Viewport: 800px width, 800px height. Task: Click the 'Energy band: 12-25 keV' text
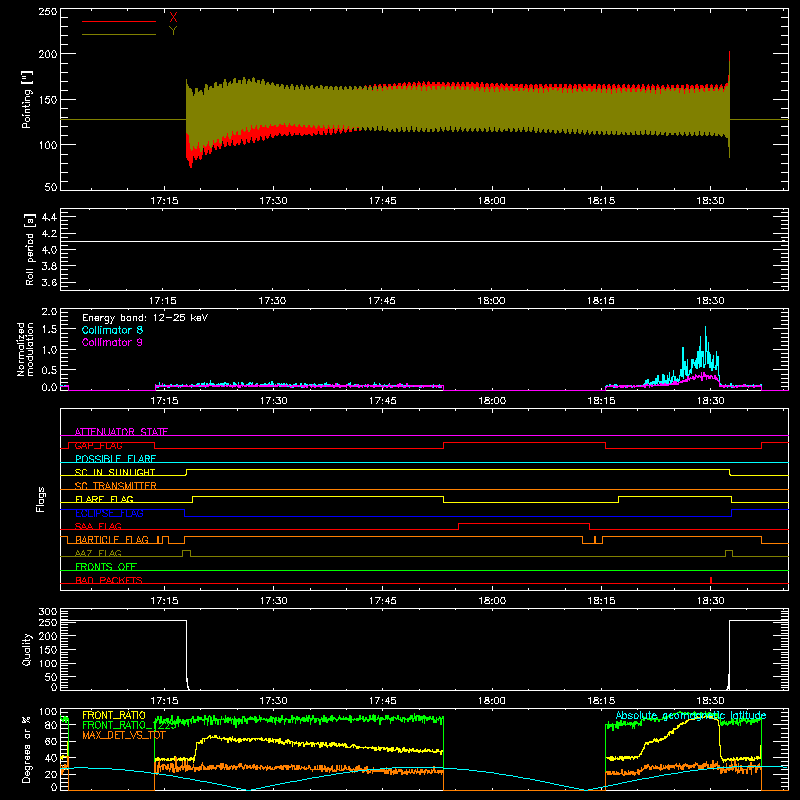coord(145,318)
